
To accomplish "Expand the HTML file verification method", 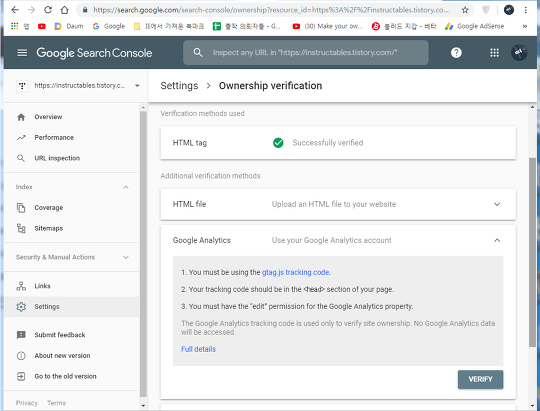I will tap(497, 204).
